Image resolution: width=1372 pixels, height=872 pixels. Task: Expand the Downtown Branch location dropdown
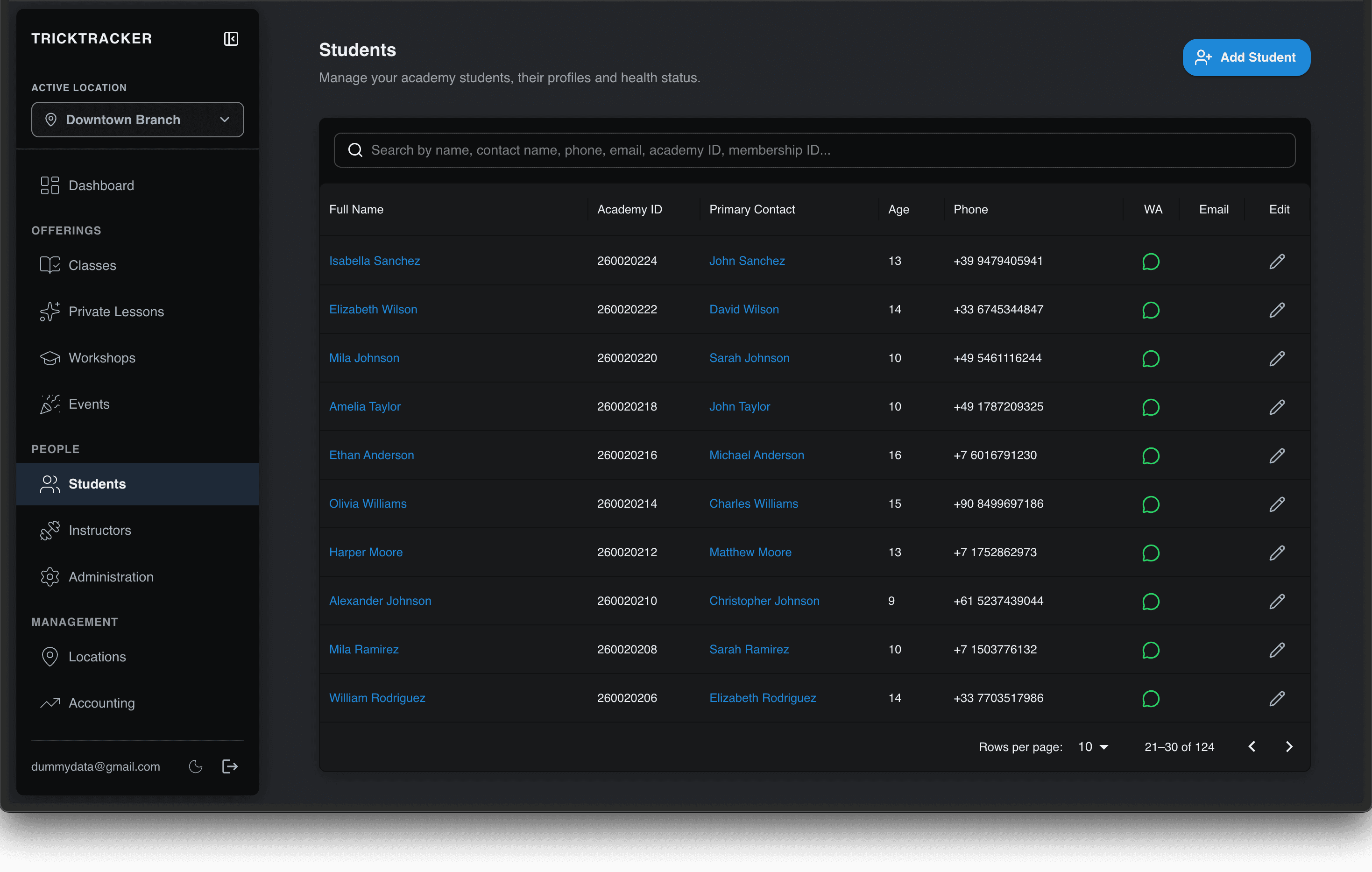click(137, 120)
